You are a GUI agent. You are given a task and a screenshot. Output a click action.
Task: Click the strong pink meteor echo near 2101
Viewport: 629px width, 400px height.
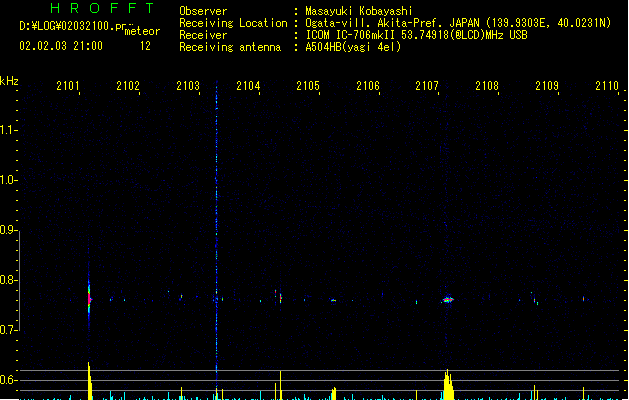89,299
